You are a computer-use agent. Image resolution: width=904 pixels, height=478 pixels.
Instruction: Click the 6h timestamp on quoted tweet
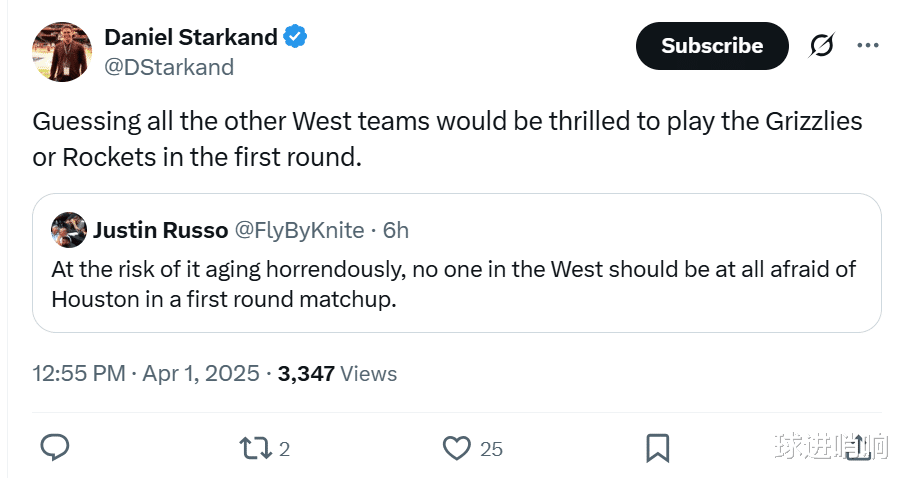tap(396, 230)
